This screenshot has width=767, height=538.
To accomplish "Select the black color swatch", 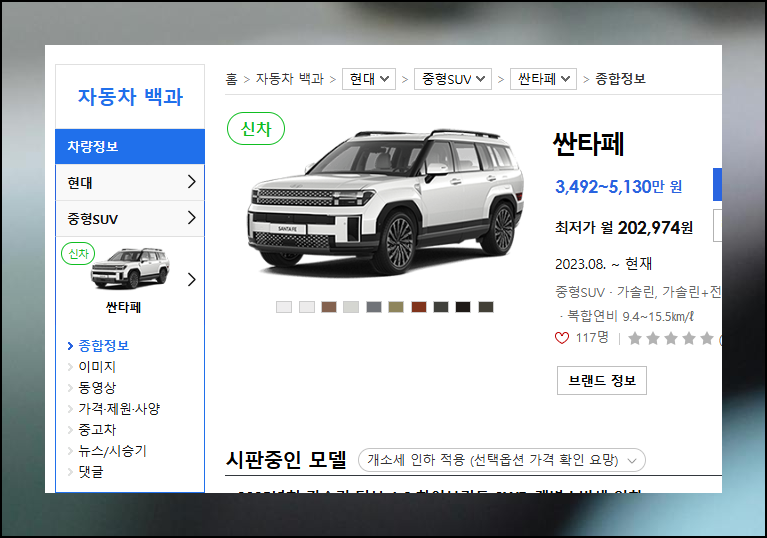I will click(463, 307).
